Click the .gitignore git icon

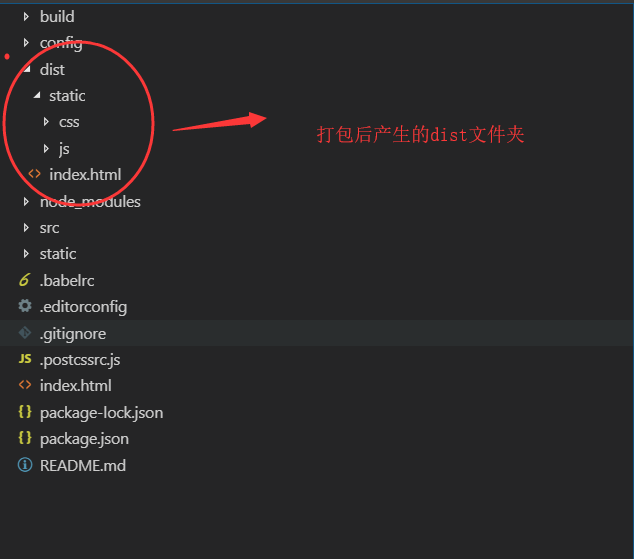point(25,333)
